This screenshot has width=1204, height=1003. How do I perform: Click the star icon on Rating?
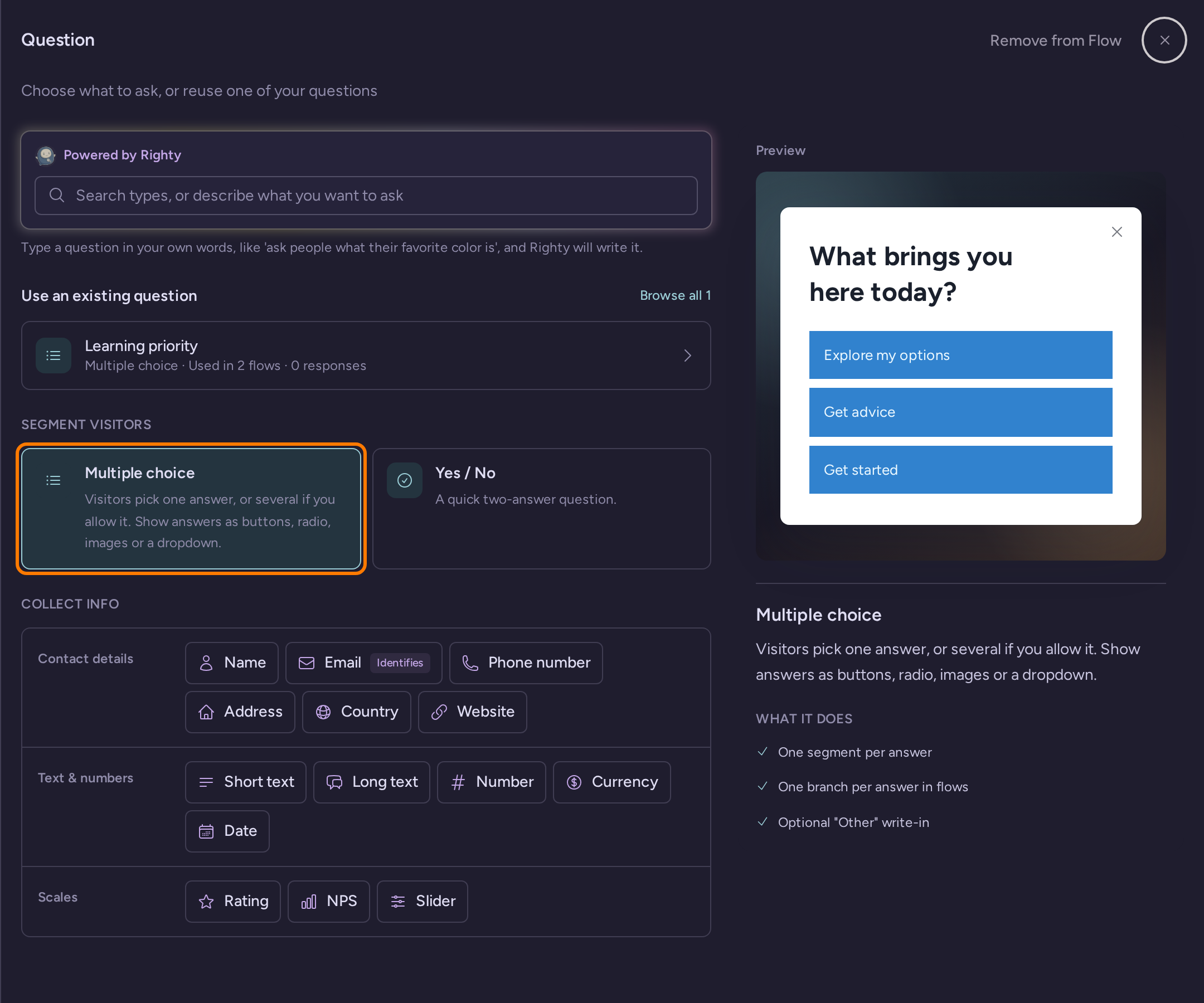tap(206, 902)
